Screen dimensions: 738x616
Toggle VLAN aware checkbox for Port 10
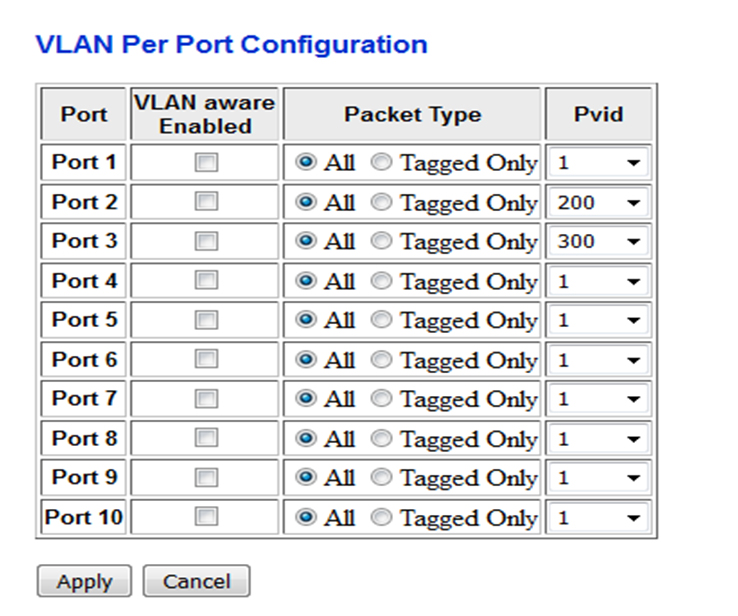click(x=206, y=518)
